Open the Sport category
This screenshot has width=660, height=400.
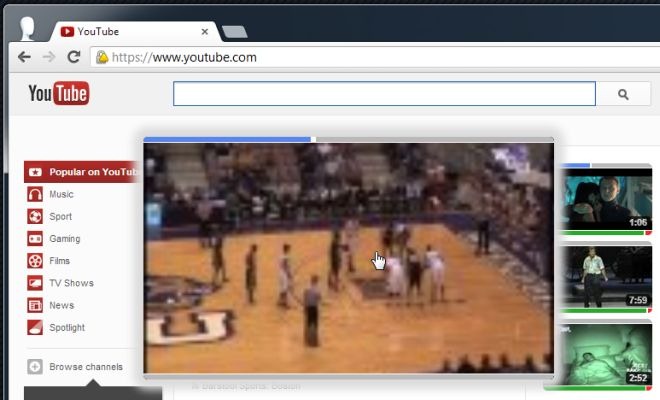[x=61, y=216]
